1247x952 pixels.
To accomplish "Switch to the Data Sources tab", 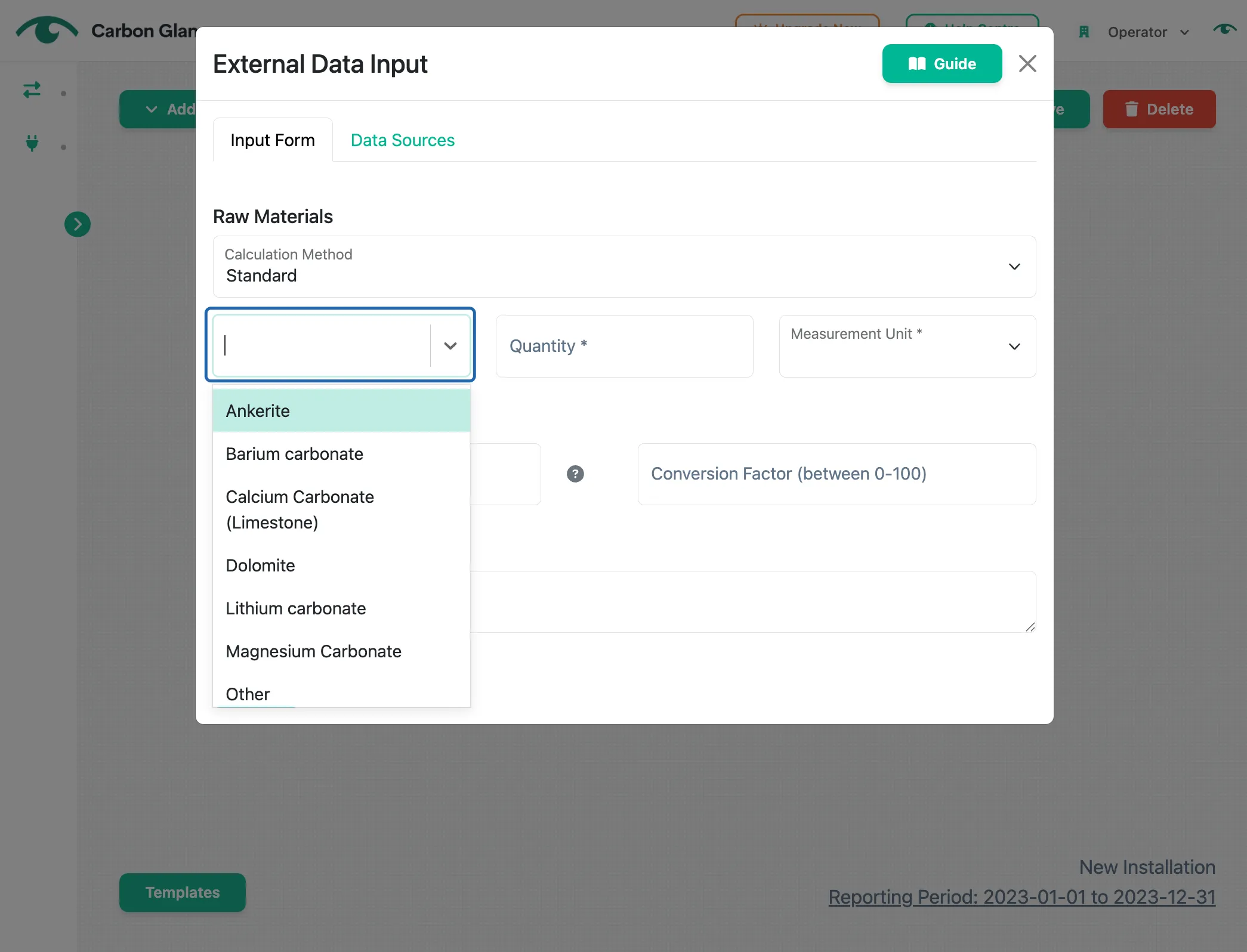I will point(403,140).
